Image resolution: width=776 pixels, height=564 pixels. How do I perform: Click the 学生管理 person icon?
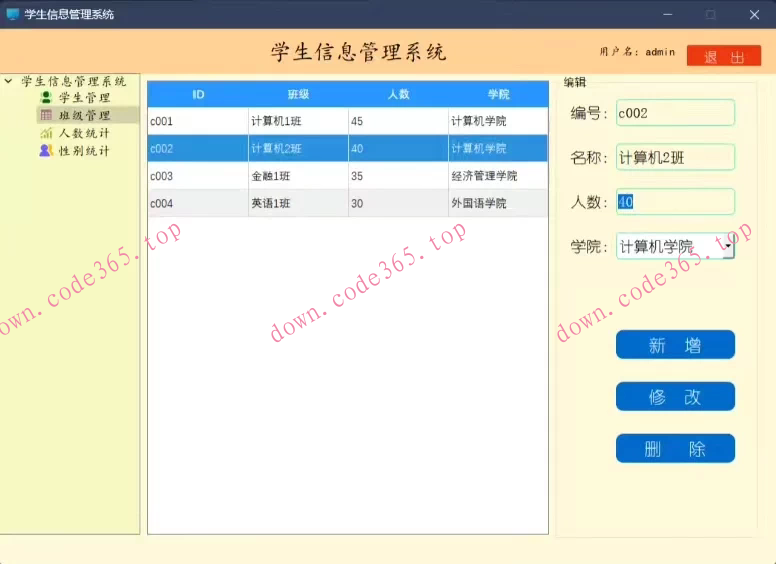coord(46,97)
